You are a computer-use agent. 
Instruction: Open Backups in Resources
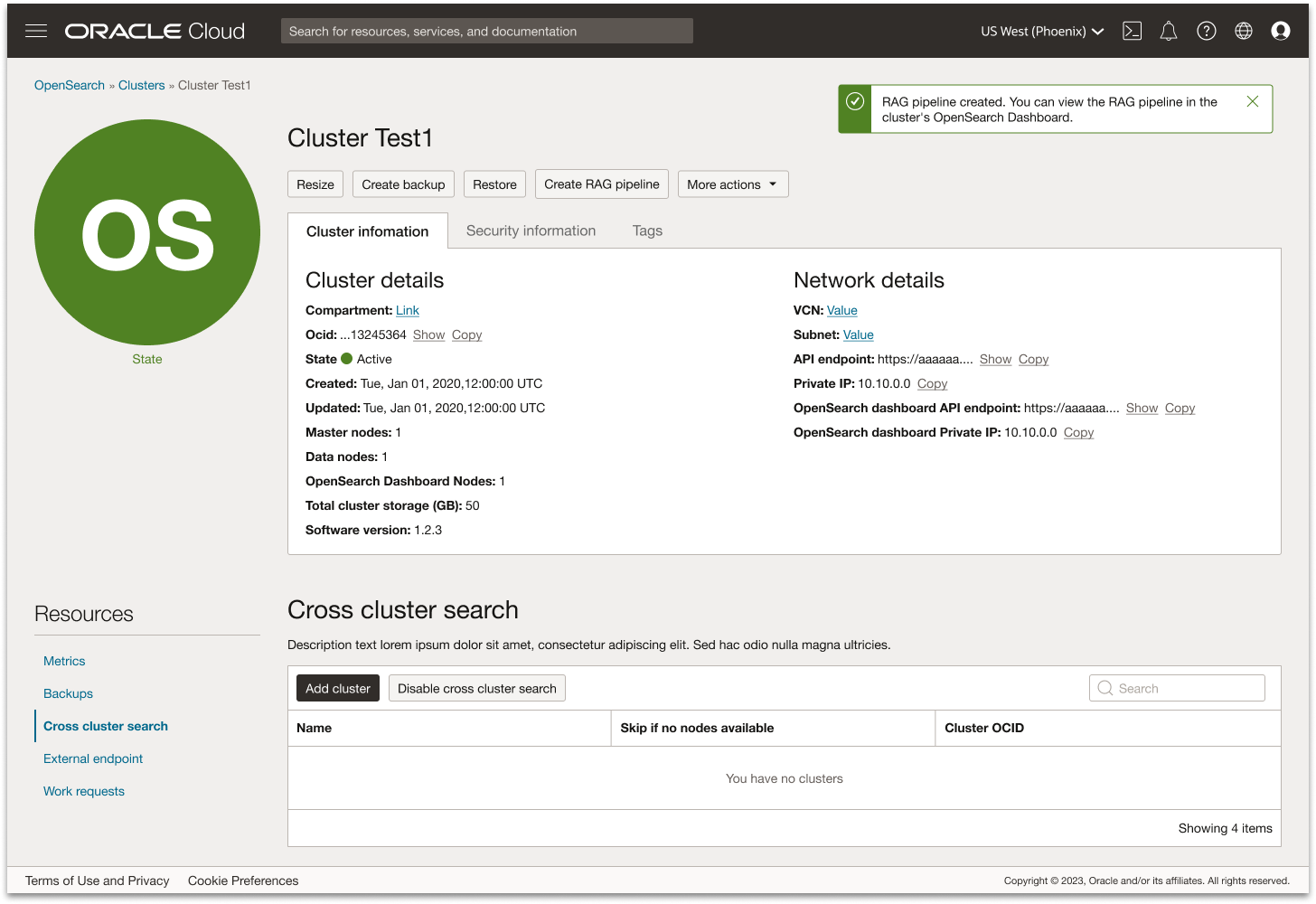[68, 693]
